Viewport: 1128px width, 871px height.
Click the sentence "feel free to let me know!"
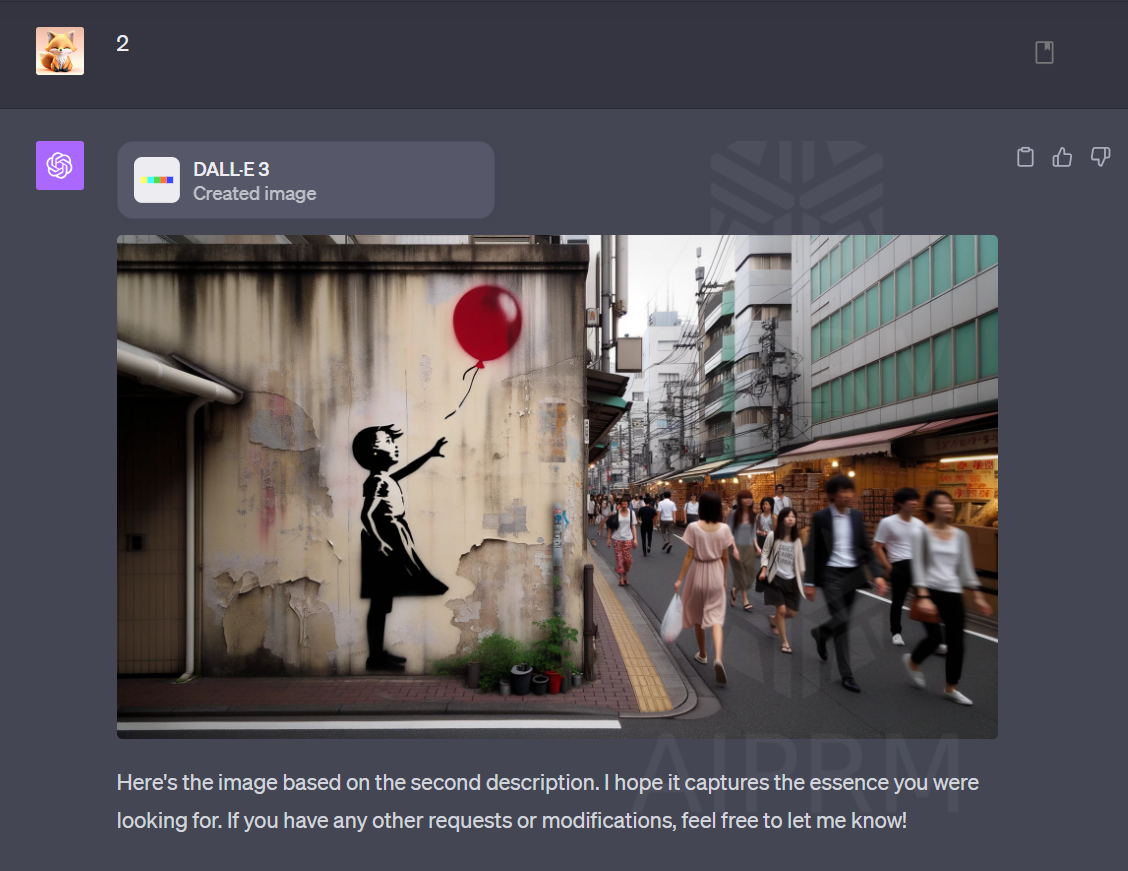tap(793, 821)
